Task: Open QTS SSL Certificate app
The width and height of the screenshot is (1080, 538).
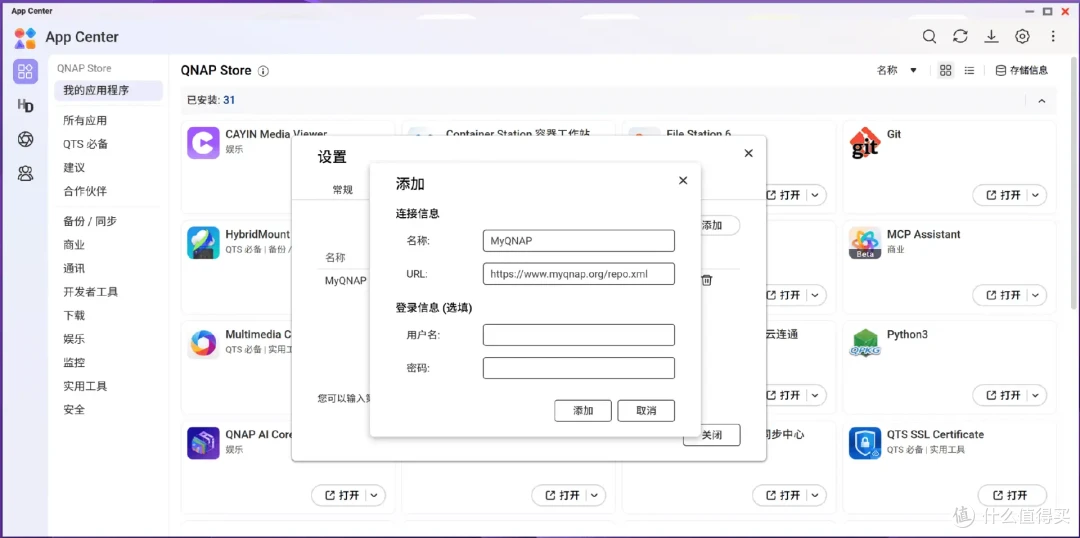Action: [x=1012, y=495]
